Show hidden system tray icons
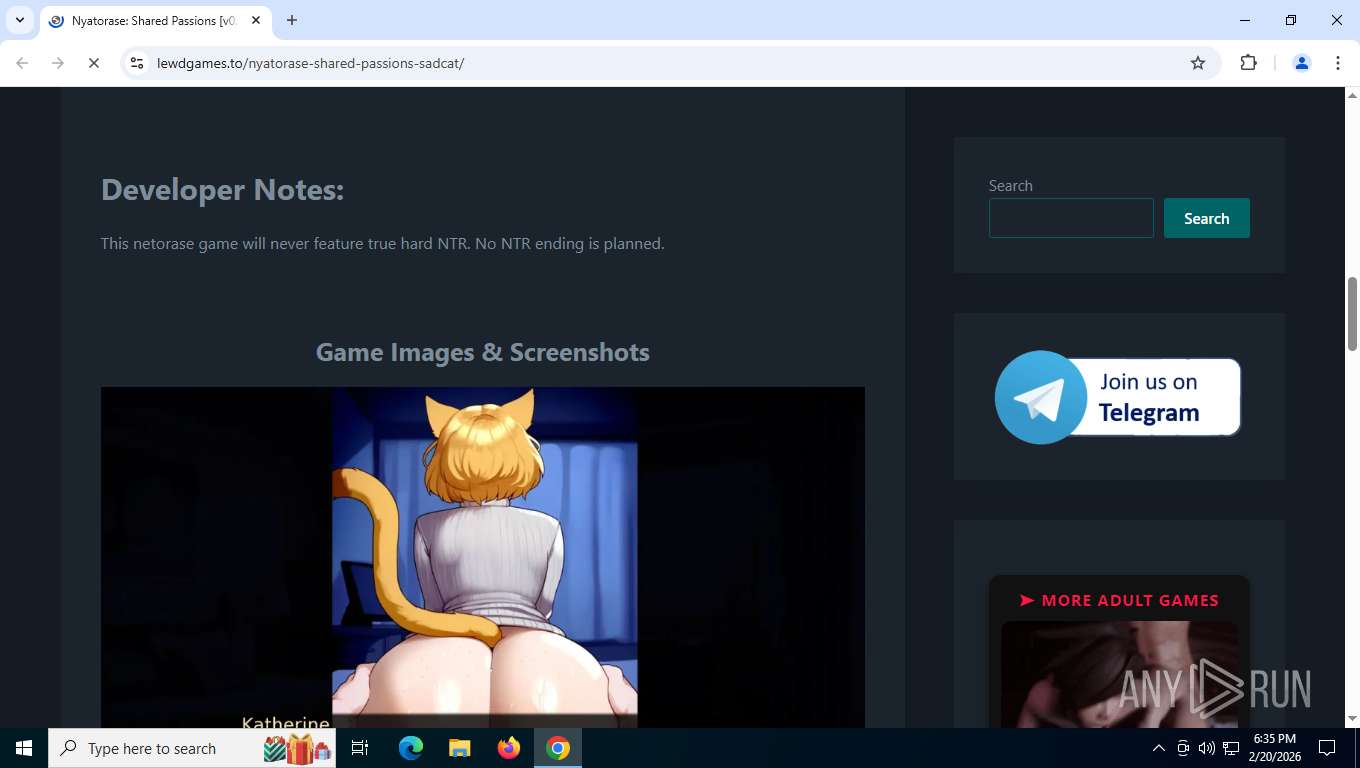 [1159, 748]
